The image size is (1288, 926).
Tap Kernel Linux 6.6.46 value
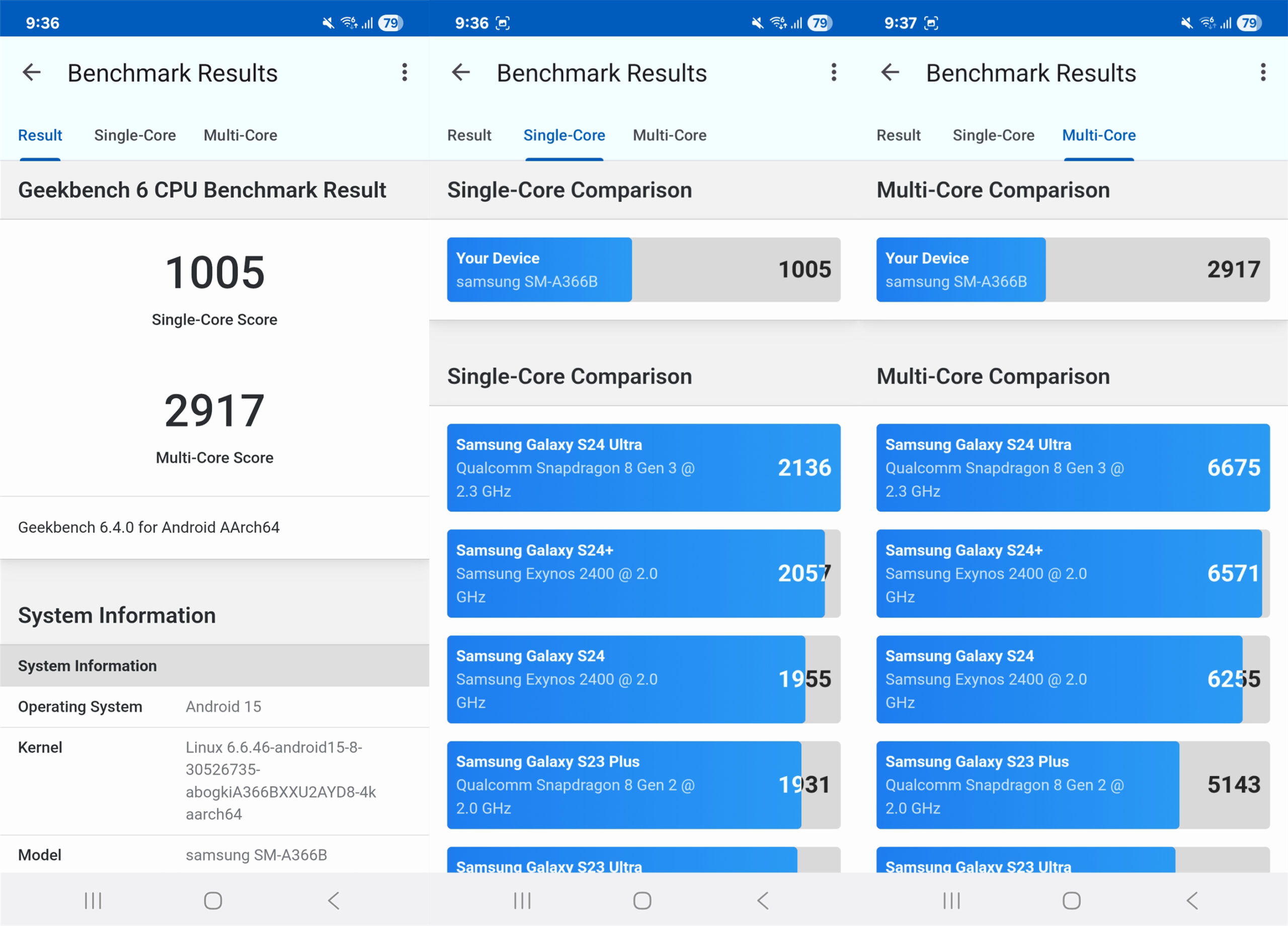point(281,780)
